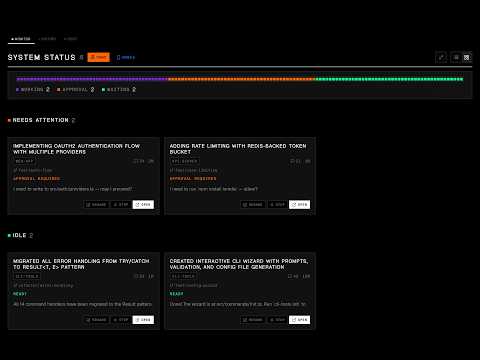Click the tag label on the CLI wizard card
480x360 pixels.
click(x=183, y=276)
